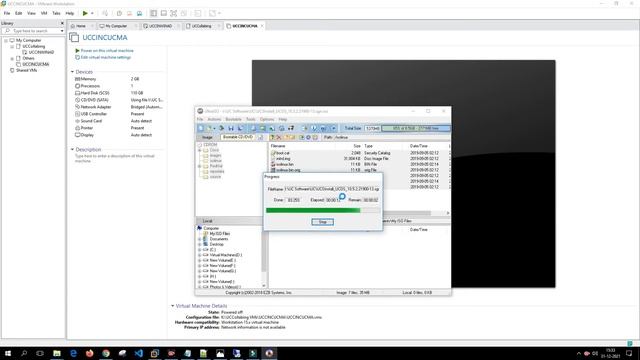Viewport: 640px width, 360px height.
Task: Open the VM menu in VMware Workstation
Action: coord(44,13)
